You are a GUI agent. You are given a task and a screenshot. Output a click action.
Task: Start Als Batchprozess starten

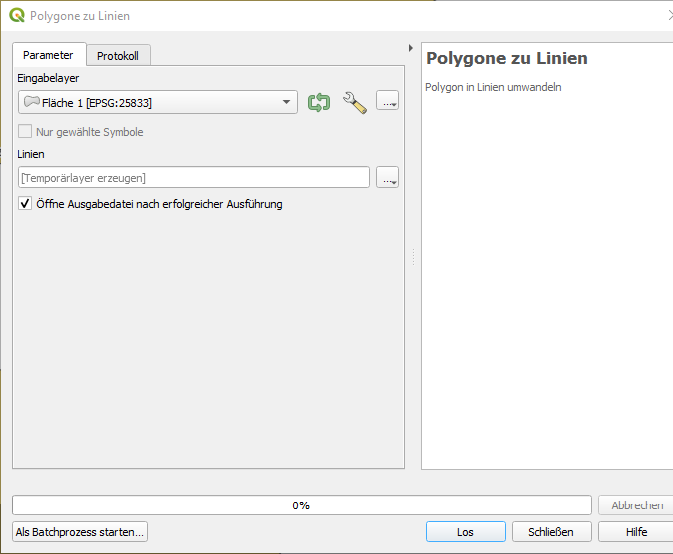tap(81, 532)
